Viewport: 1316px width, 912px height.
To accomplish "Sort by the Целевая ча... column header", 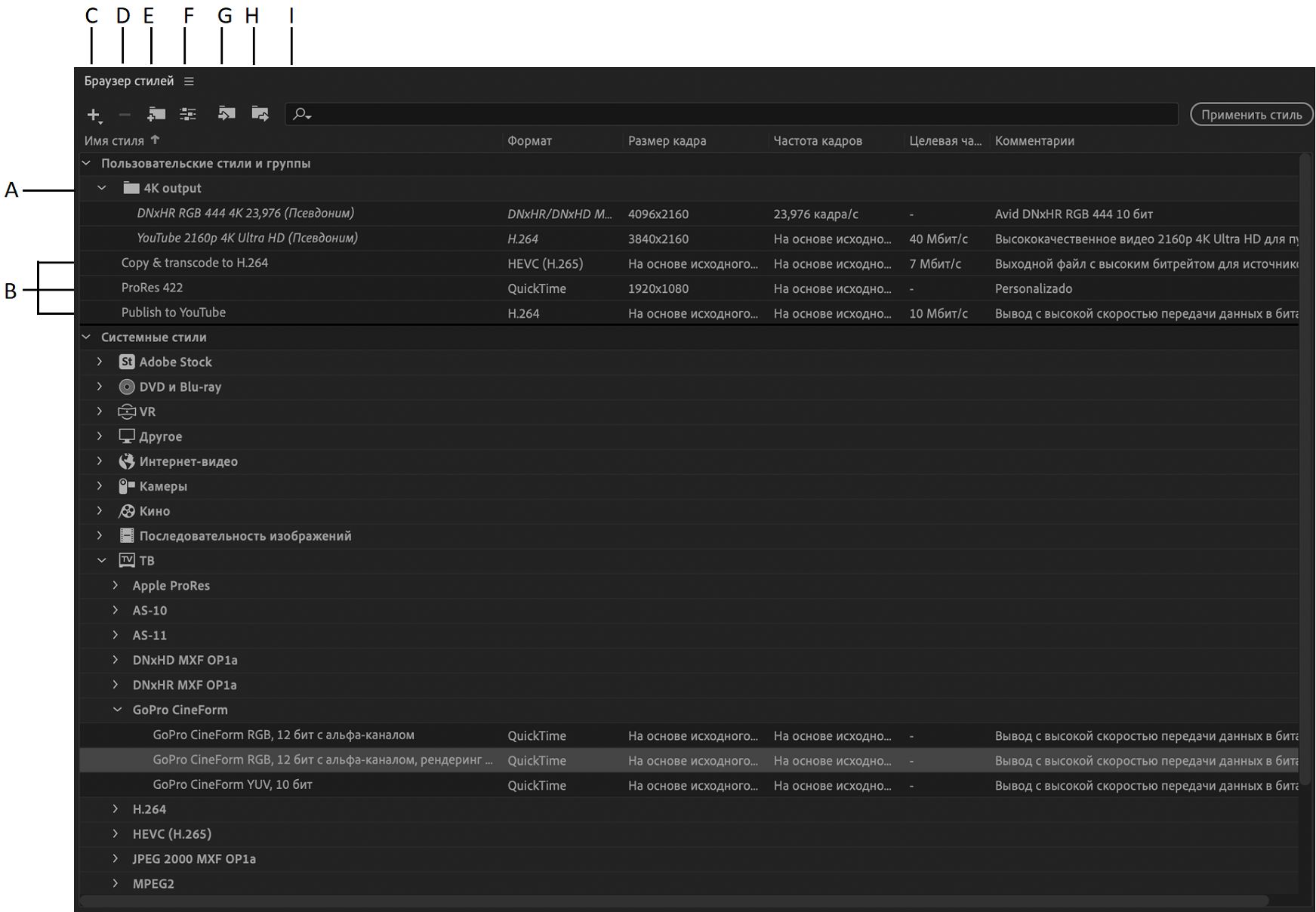I will tap(945, 140).
